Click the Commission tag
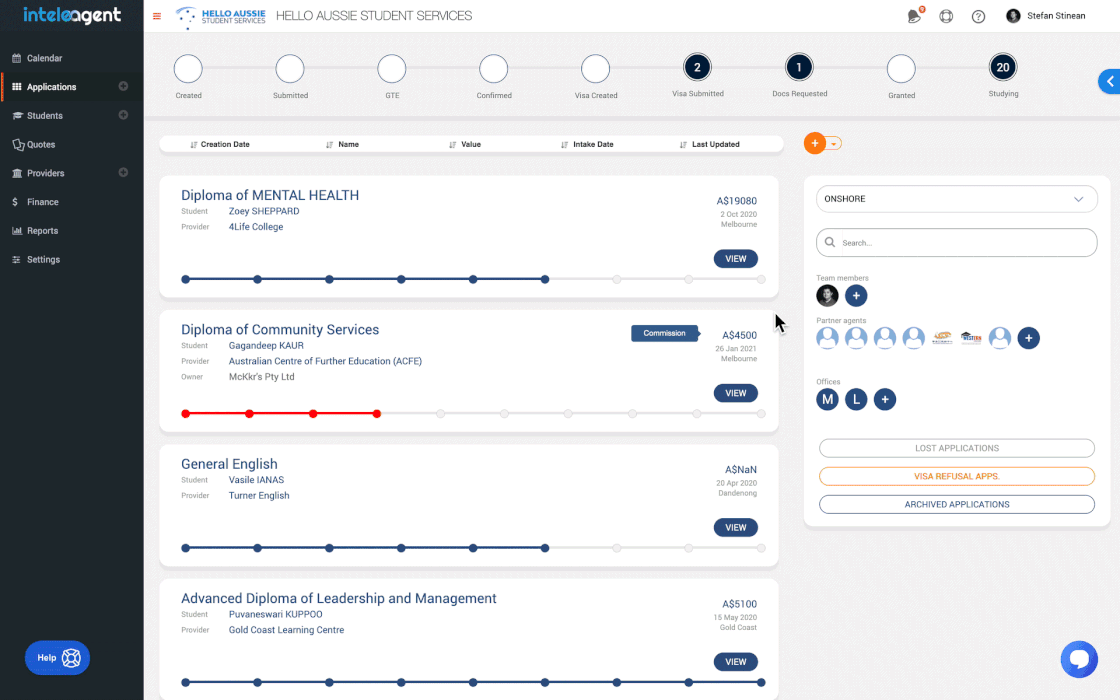This screenshot has width=1120, height=700. [x=665, y=333]
